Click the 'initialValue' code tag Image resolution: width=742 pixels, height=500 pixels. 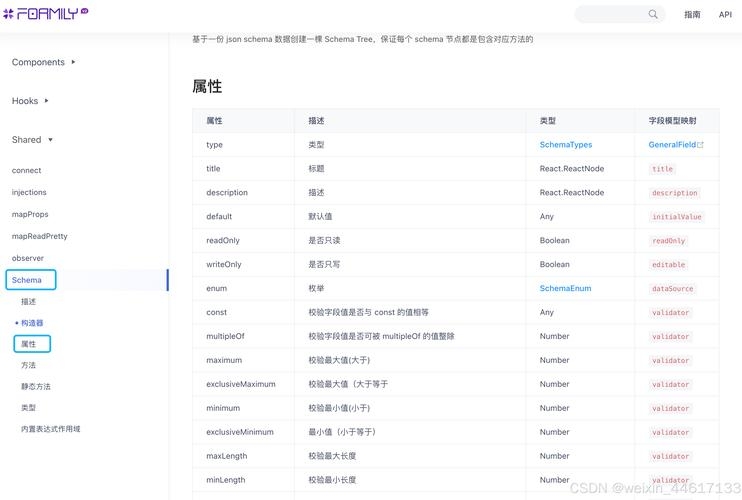click(677, 217)
